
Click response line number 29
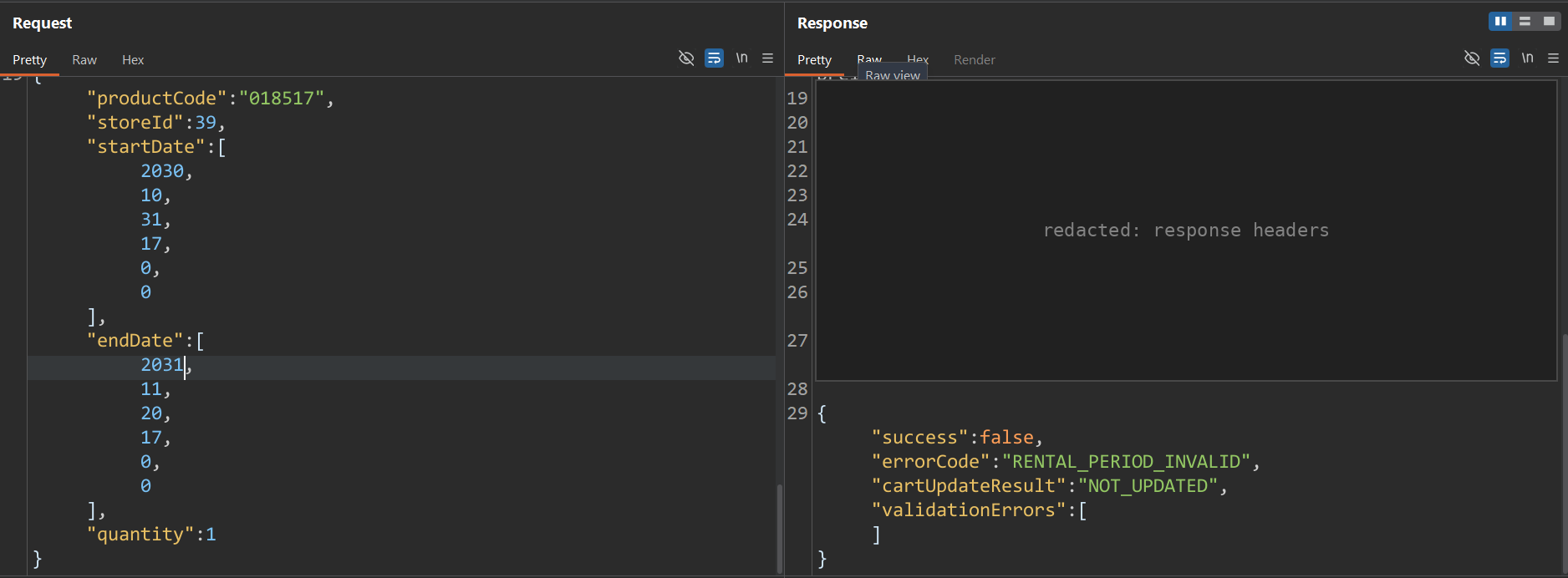pos(797,413)
